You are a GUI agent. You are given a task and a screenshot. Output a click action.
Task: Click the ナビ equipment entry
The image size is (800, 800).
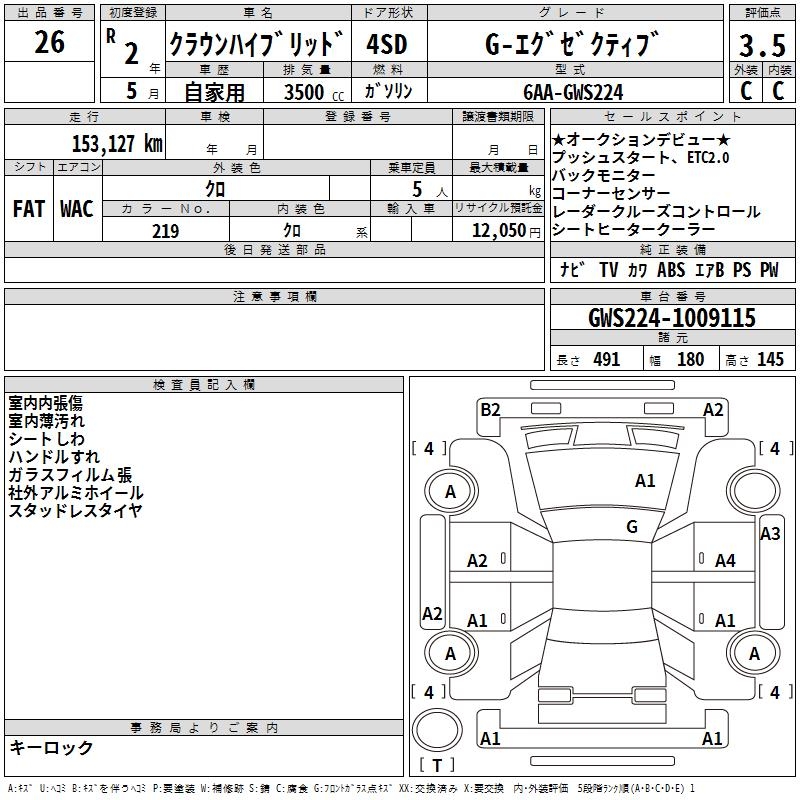572,270
